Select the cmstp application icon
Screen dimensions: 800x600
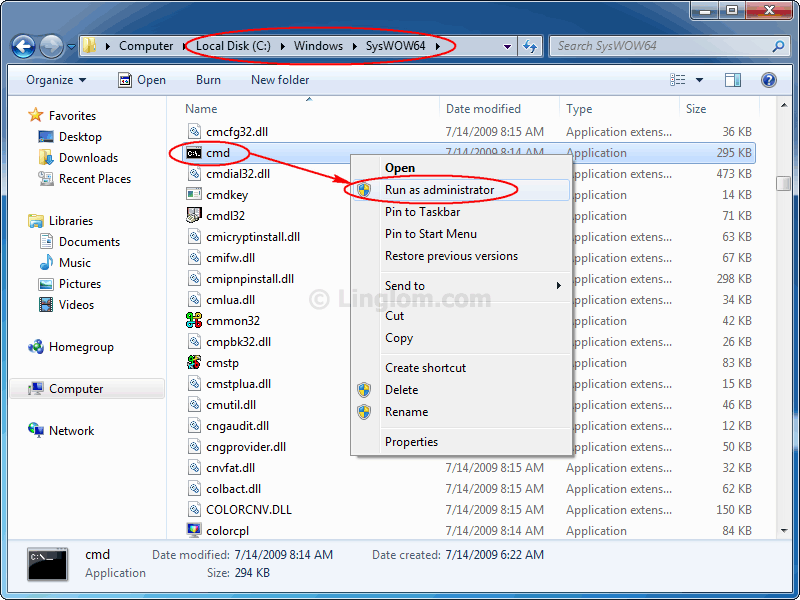pos(194,363)
